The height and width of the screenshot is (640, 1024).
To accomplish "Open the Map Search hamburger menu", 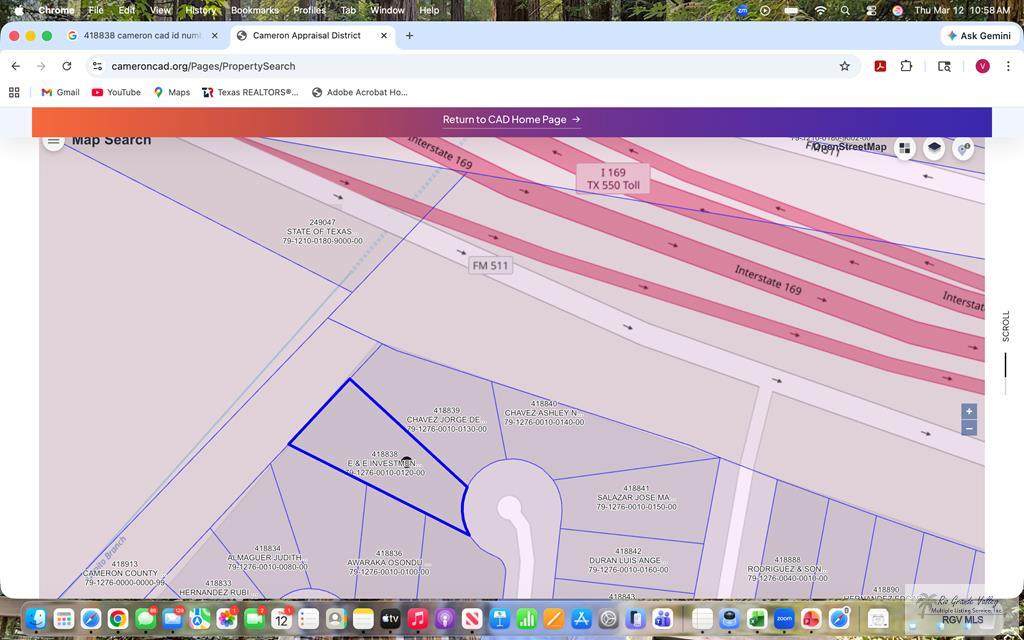I will click(54, 141).
